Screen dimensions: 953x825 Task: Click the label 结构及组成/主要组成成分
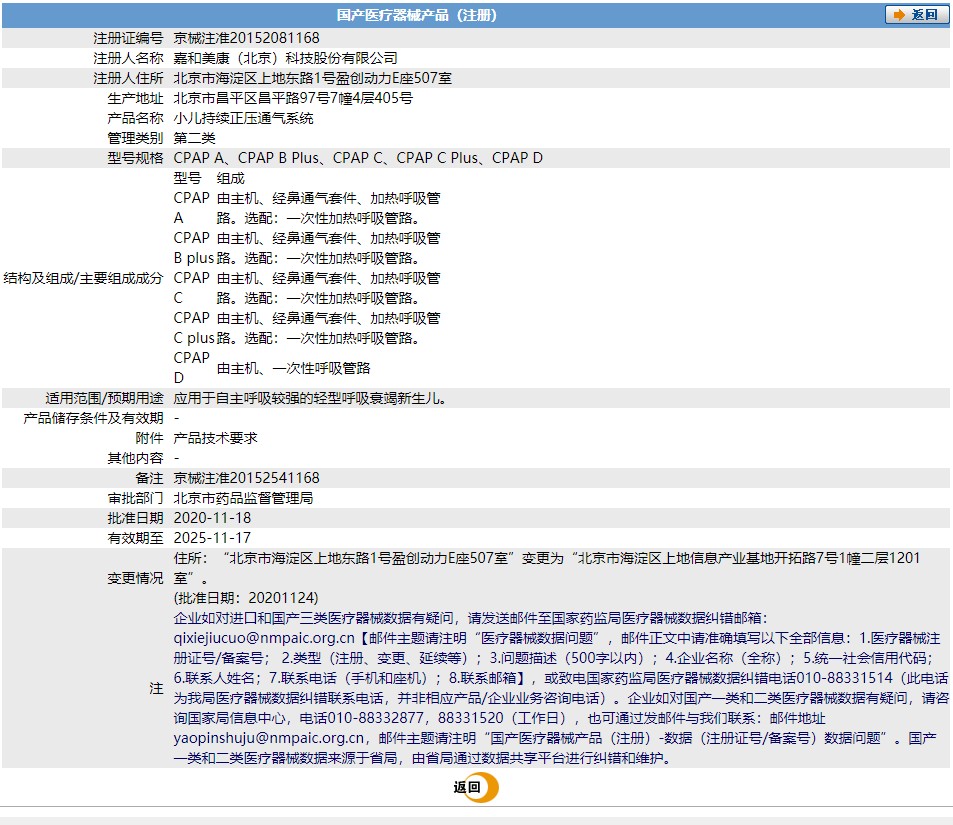click(x=83, y=278)
